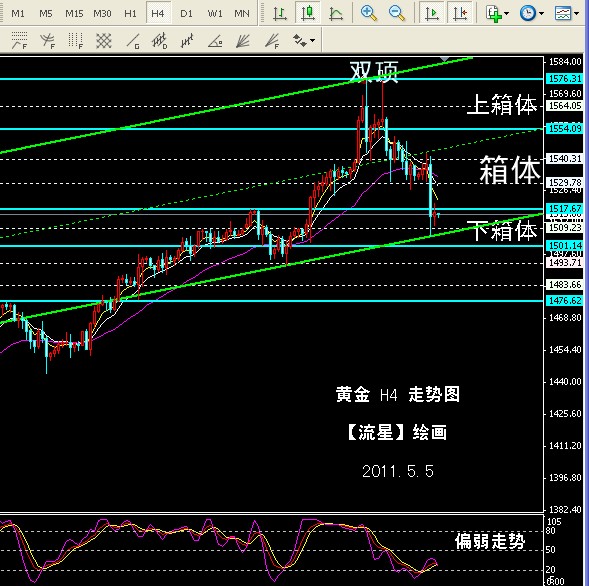Click the chart shift triangle marker
Image resolution: width=589 pixels, height=586 pixels.
[x=444, y=59]
